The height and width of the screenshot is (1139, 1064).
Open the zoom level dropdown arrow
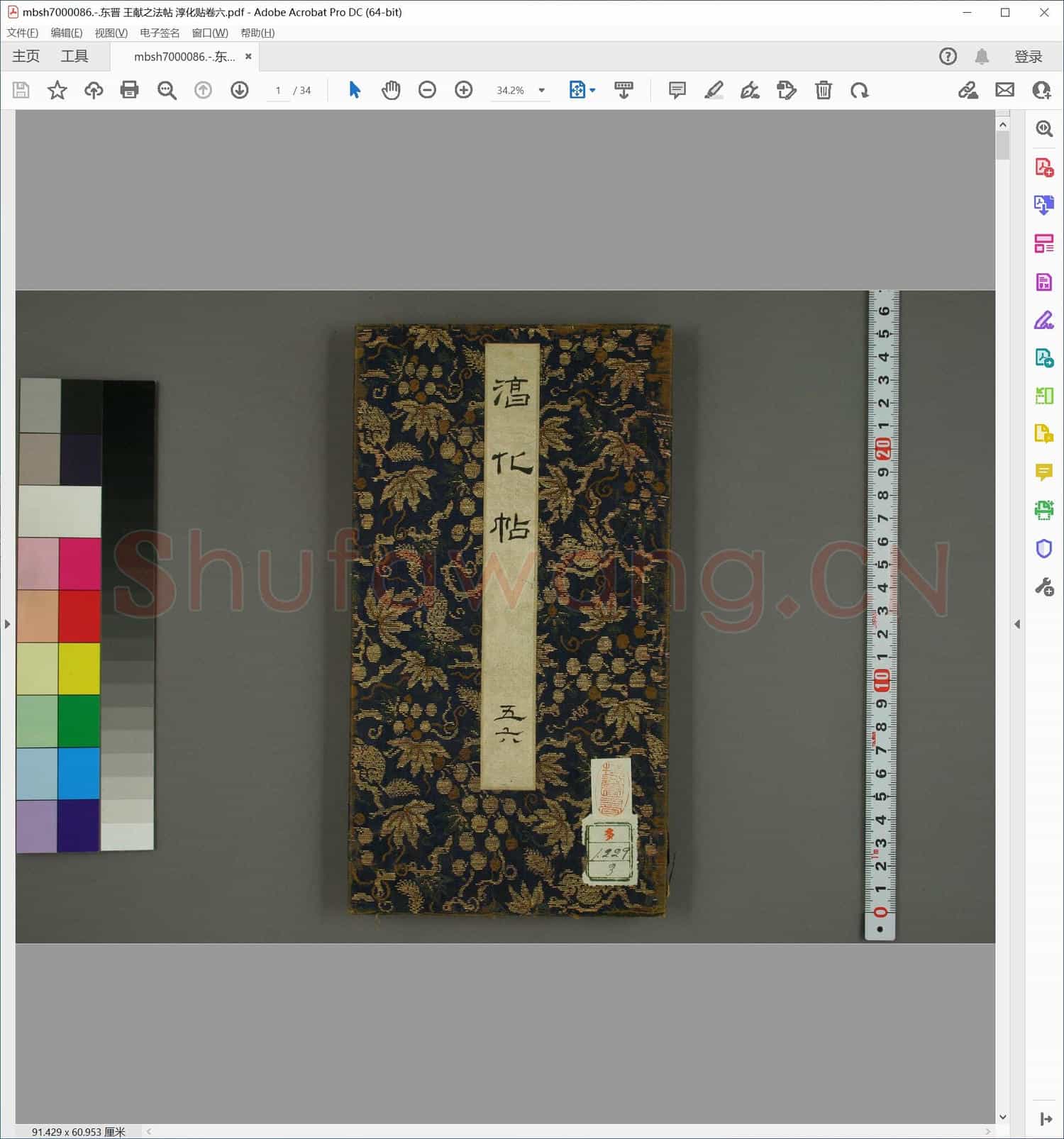[x=542, y=90]
